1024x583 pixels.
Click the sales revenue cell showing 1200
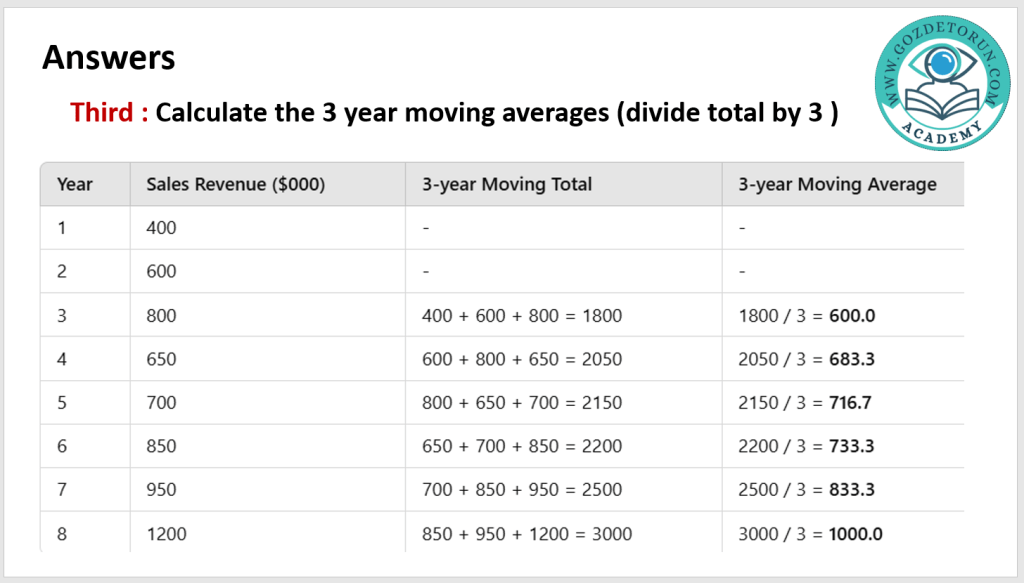pyautogui.click(x=166, y=533)
